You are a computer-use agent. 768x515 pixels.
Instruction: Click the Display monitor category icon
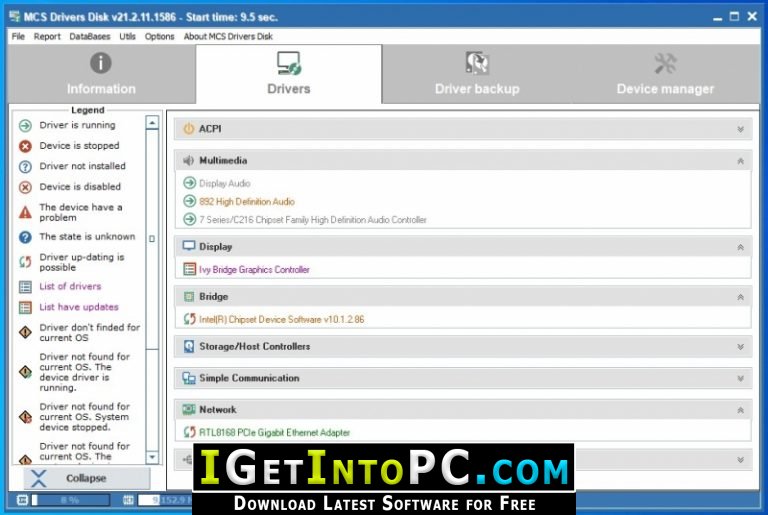pos(189,246)
